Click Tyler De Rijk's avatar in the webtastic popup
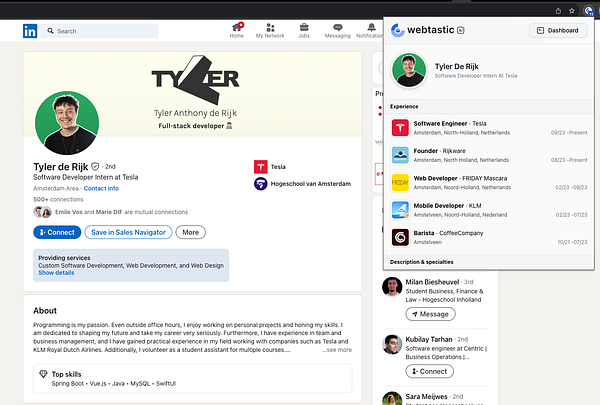This screenshot has height=405, width=600. pyautogui.click(x=409, y=70)
